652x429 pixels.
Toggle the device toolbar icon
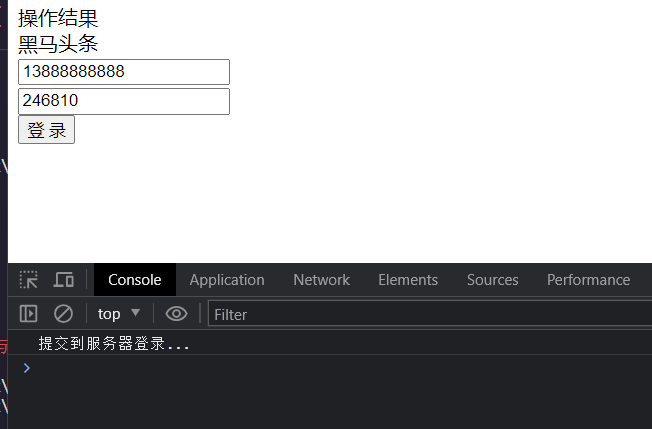pyautogui.click(x=63, y=280)
